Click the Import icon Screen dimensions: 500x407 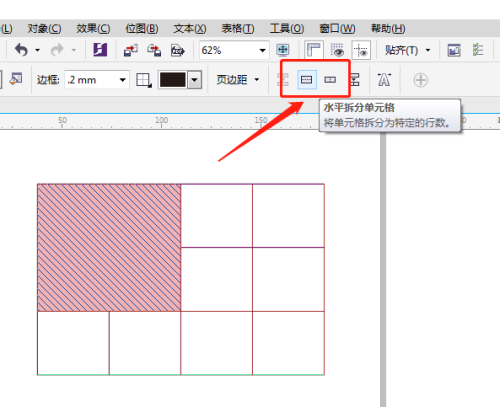131,50
